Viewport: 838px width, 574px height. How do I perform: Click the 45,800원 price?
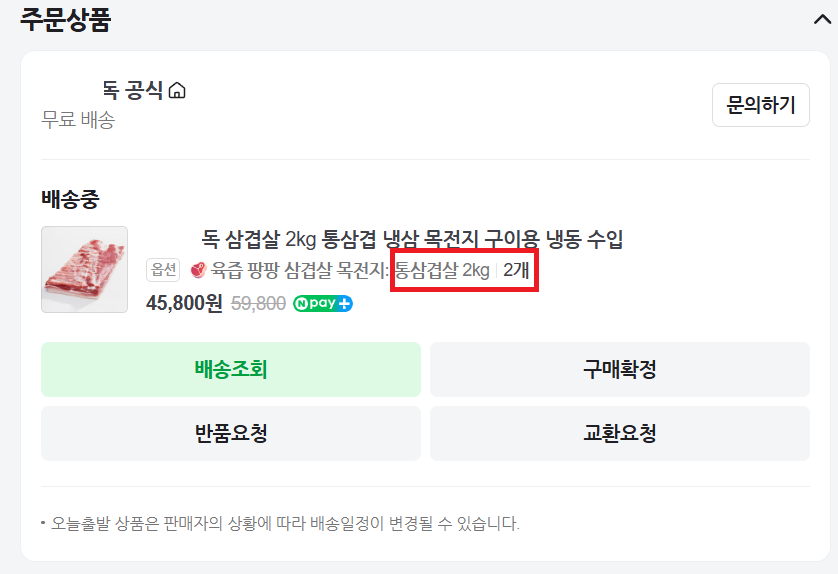point(184,303)
